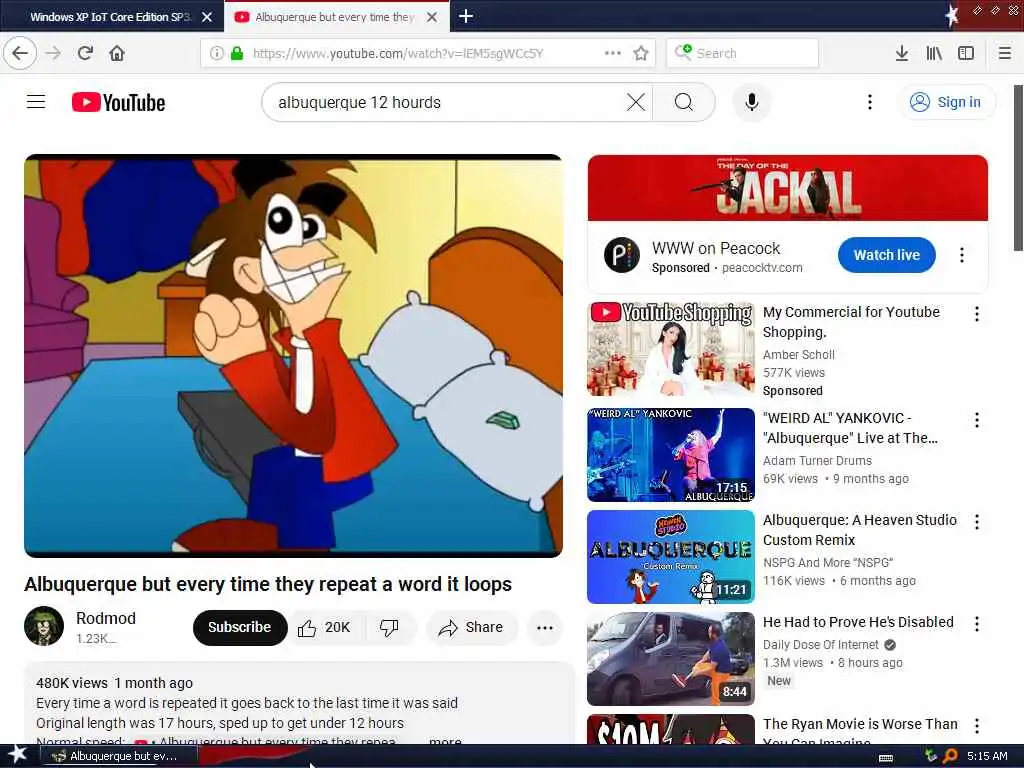Click The Day of the Jackal ad banner
Viewport: 1024px width, 768px height.
(x=788, y=188)
